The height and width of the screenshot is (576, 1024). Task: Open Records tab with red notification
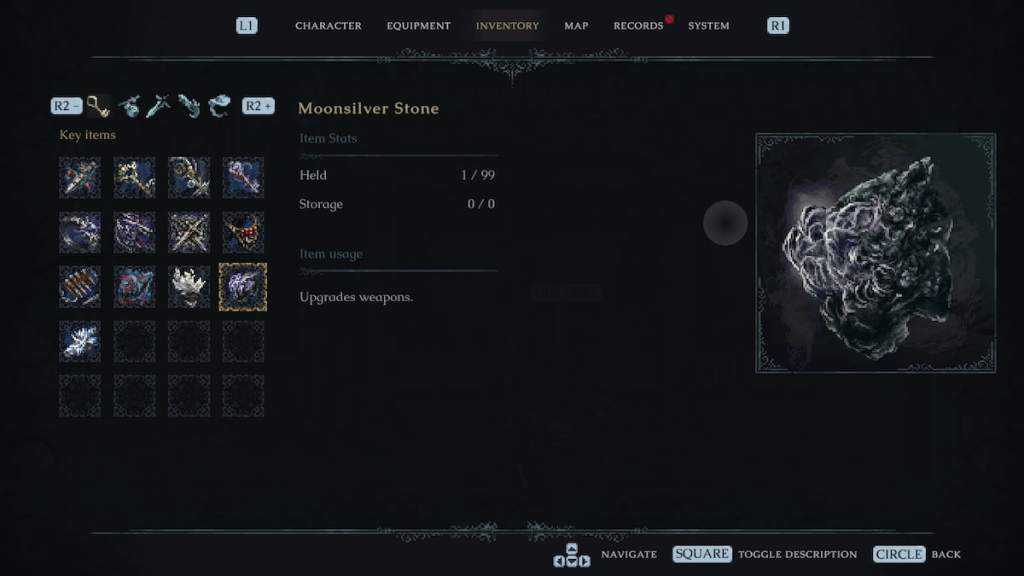638,25
